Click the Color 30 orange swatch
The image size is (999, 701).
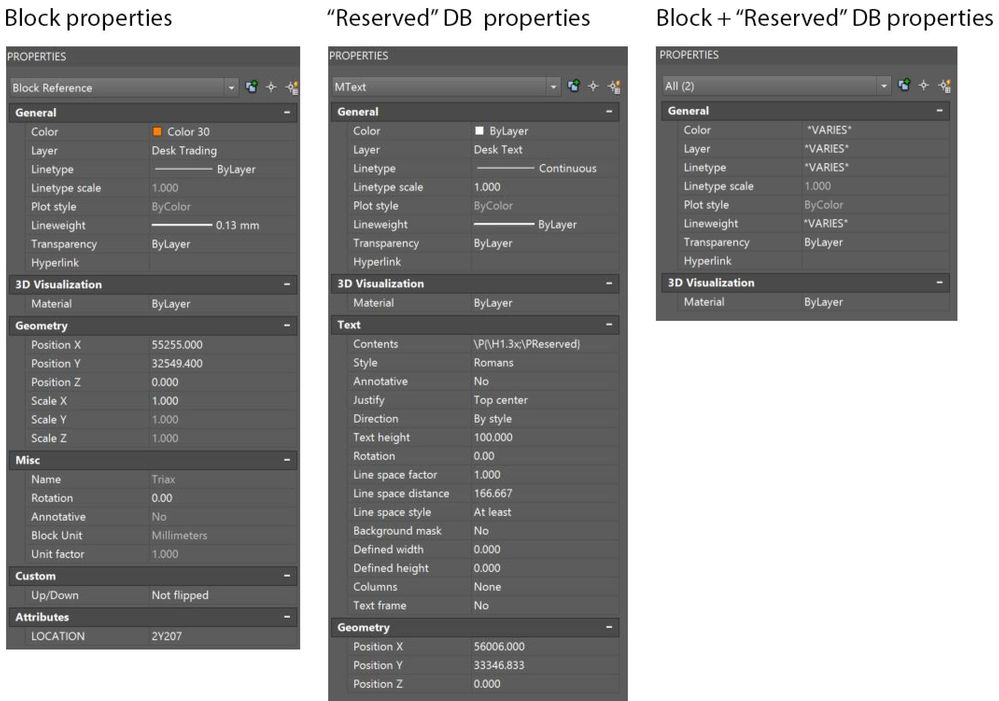click(x=157, y=132)
